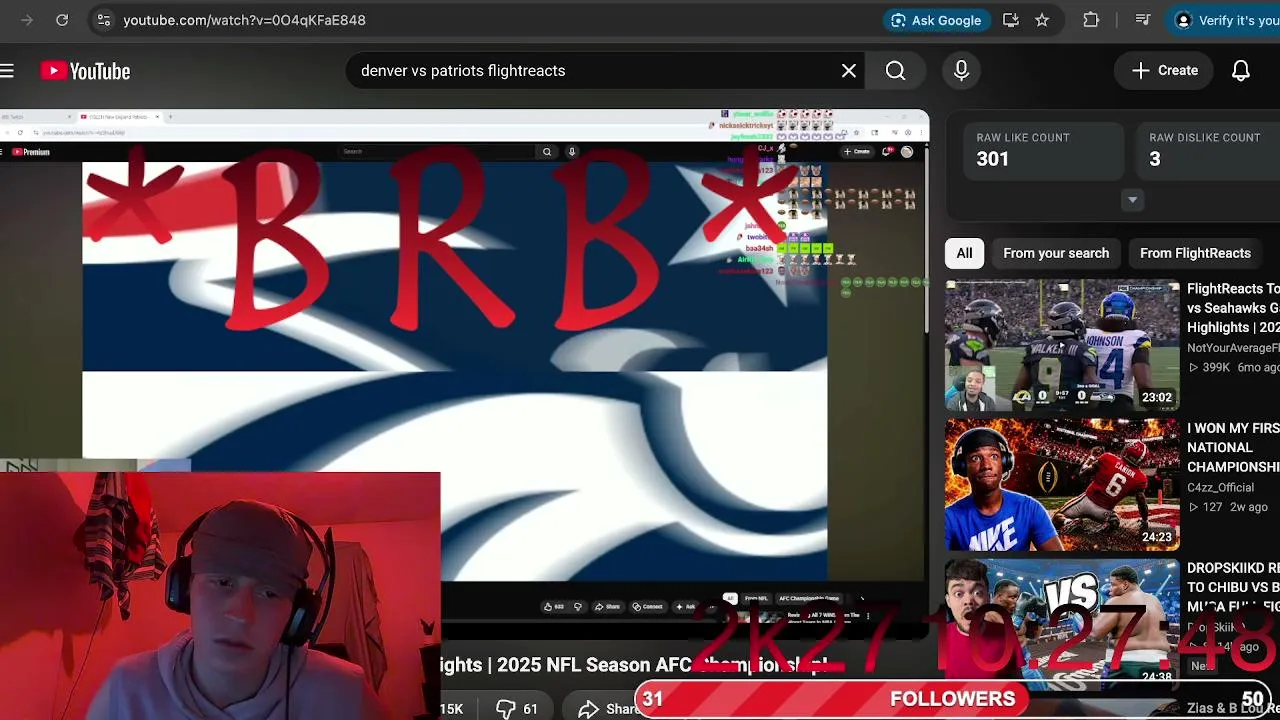Submit search with magnifying glass button
The width and height of the screenshot is (1280, 720).
click(x=896, y=71)
